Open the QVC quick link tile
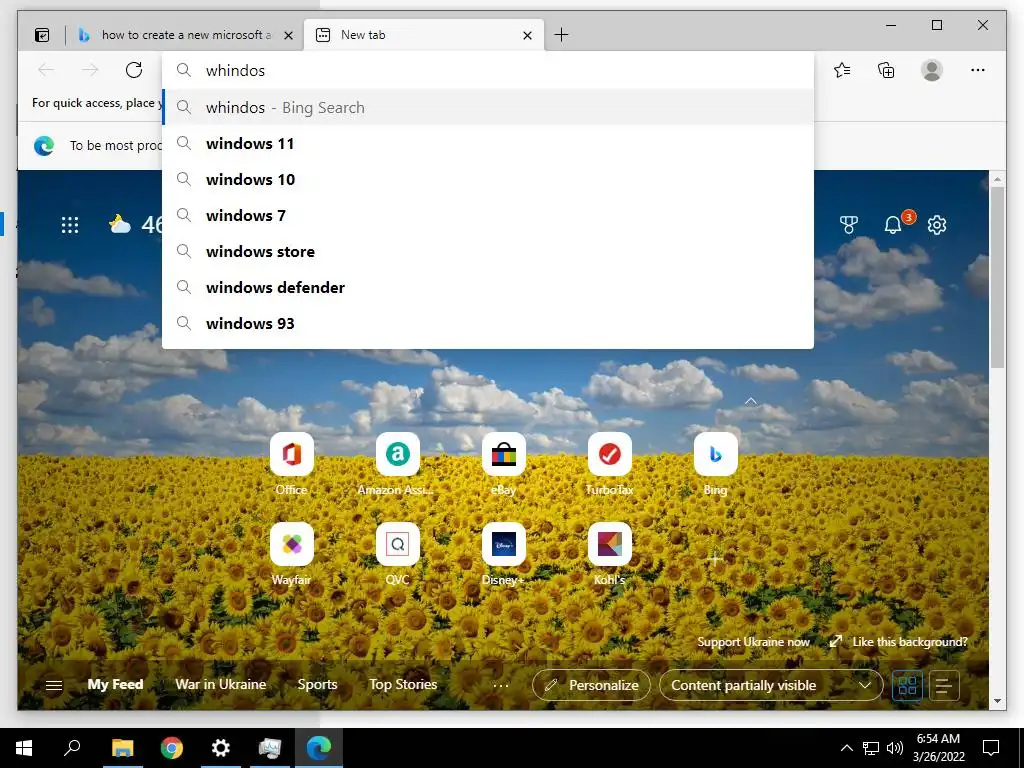This screenshot has width=1024, height=768. (x=397, y=544)
